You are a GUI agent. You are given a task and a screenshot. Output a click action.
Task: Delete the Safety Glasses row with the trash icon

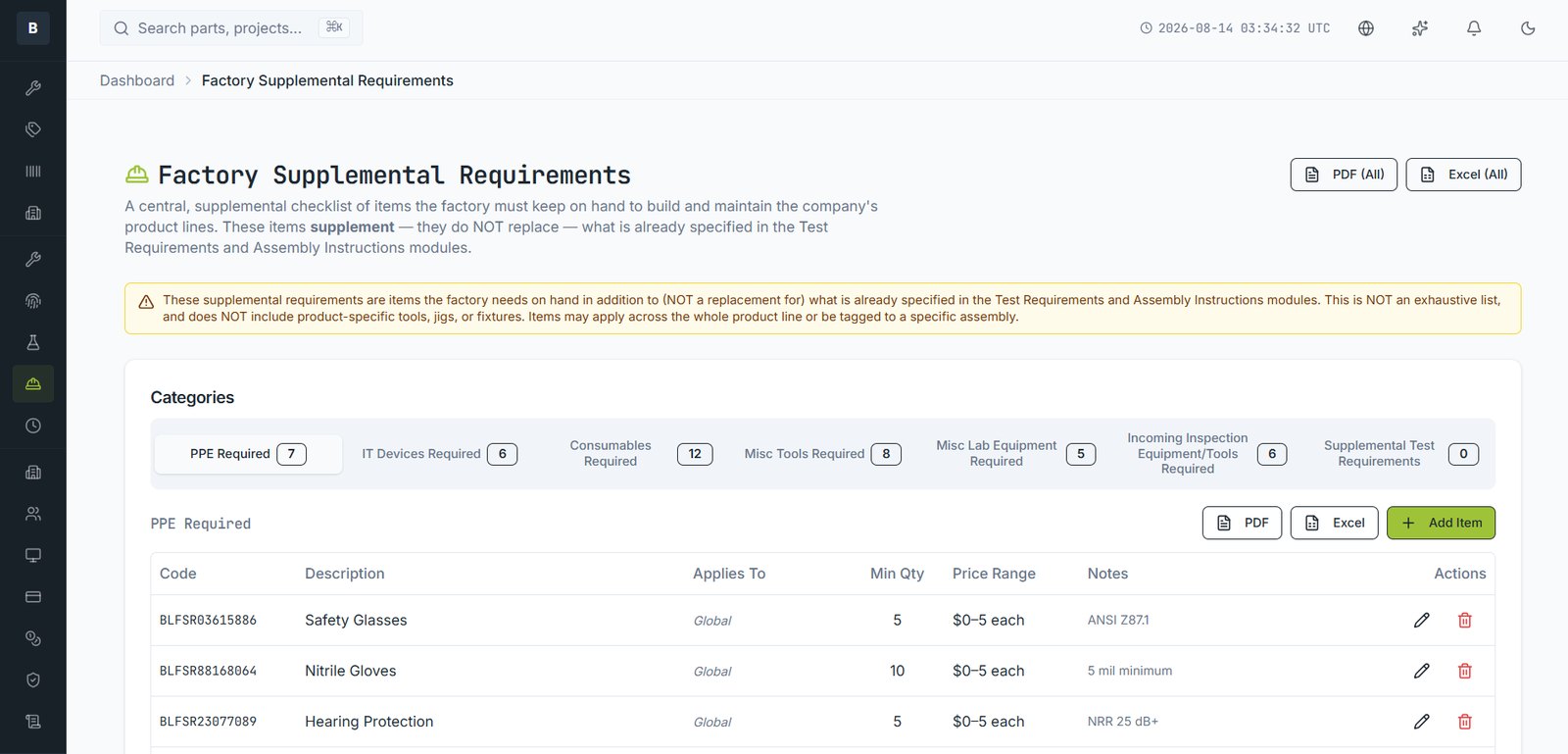click(x=1465, y=620)
